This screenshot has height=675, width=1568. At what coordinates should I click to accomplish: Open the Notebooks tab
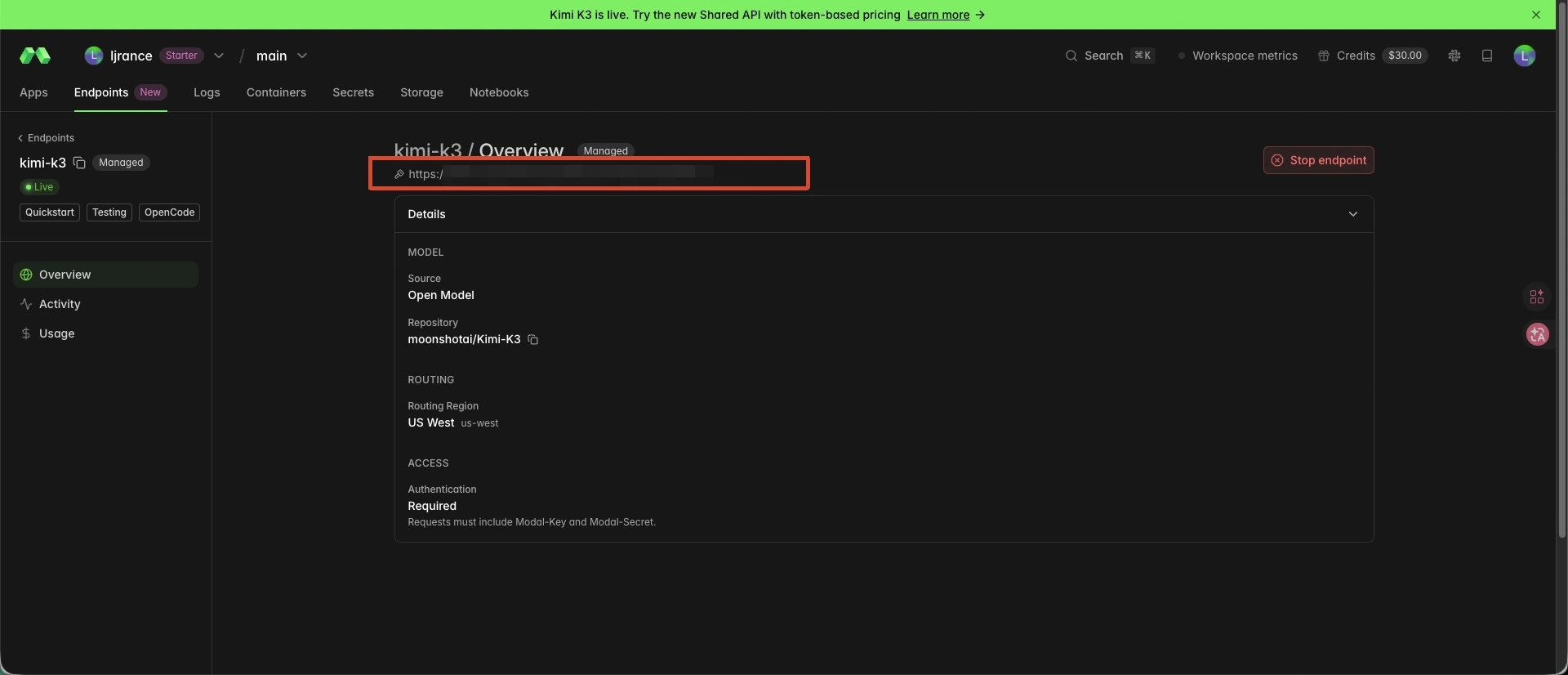(x=499, y=92)
